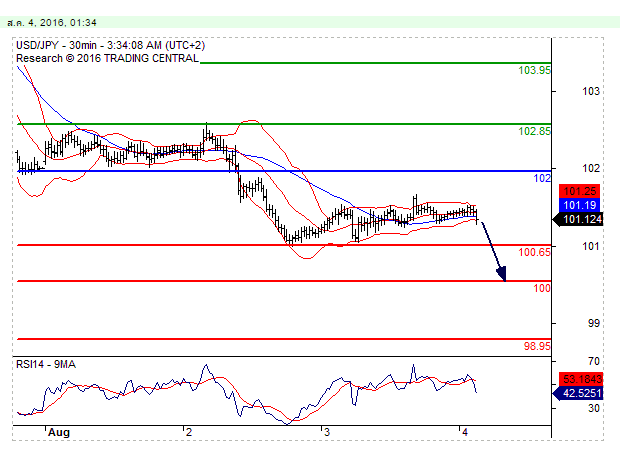Click the red 53.1843 RSI value tag
Viewport: 620px width, 452px height.
[580, 379]
